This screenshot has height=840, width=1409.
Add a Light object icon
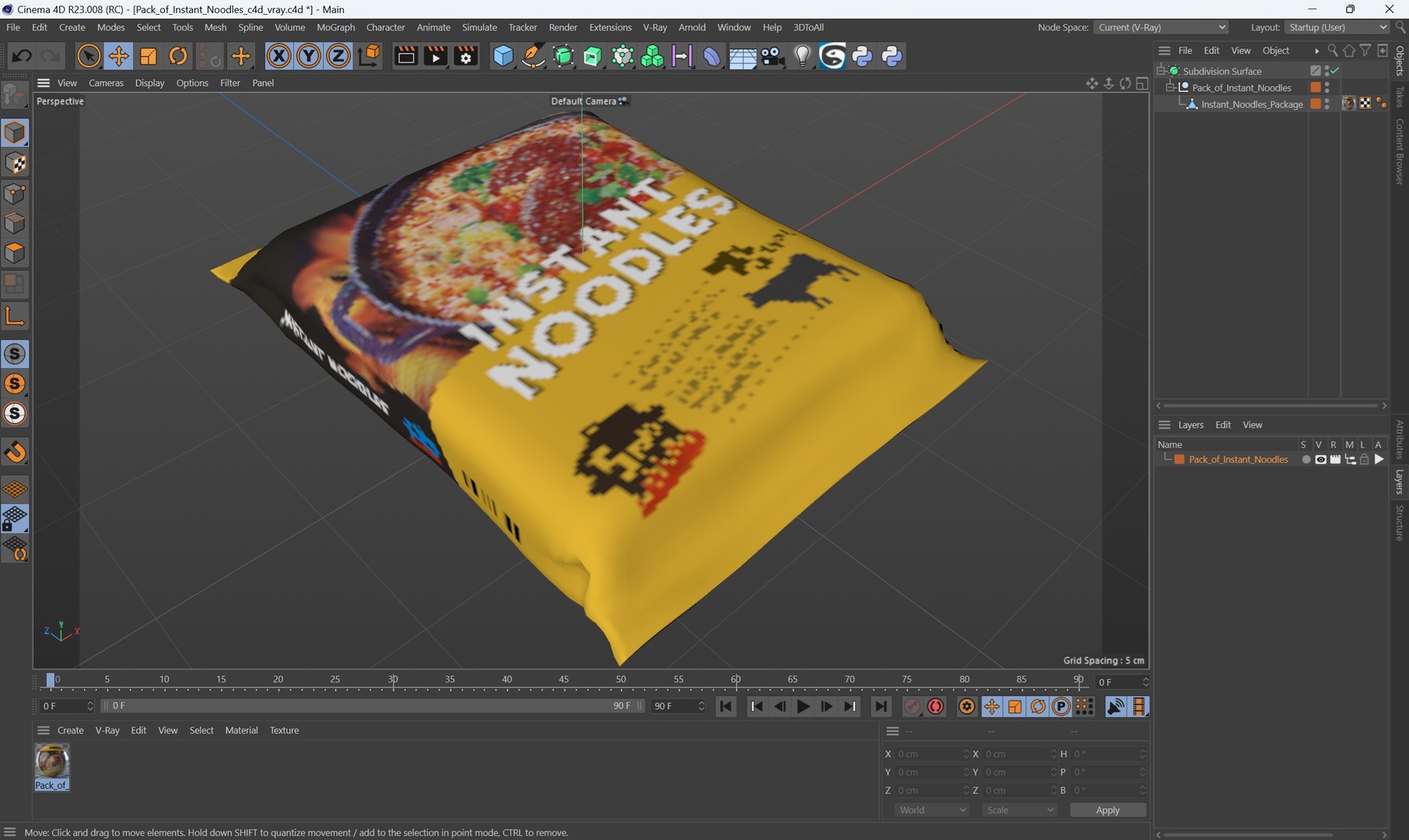tap(802, 56)
